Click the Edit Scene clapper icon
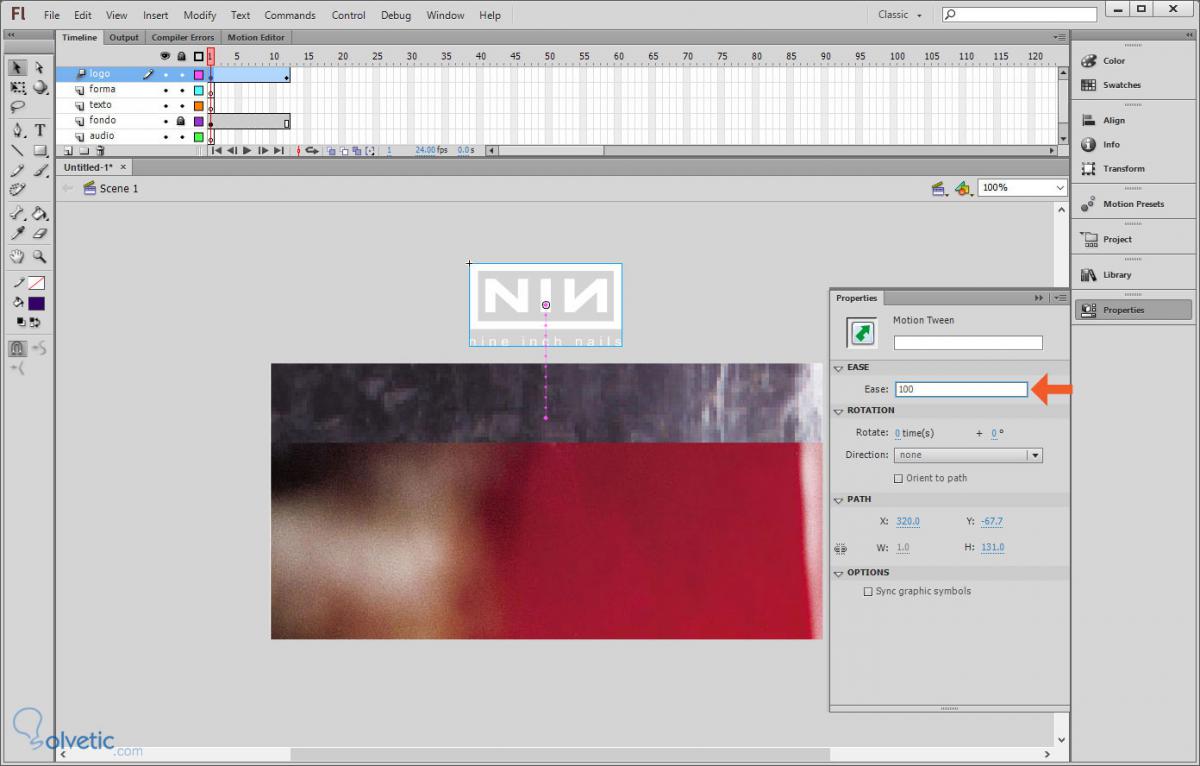The image size is (1200, 766). (x=938, y=188)
